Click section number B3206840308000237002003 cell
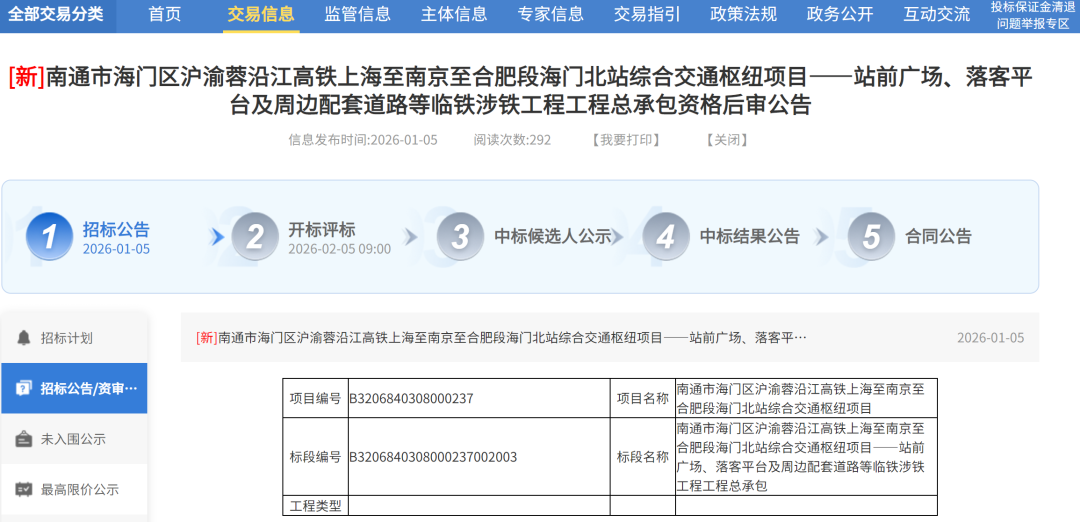The width and height of the screenshot is (1080, 522). pyautogui.click(x=479, y=457)
